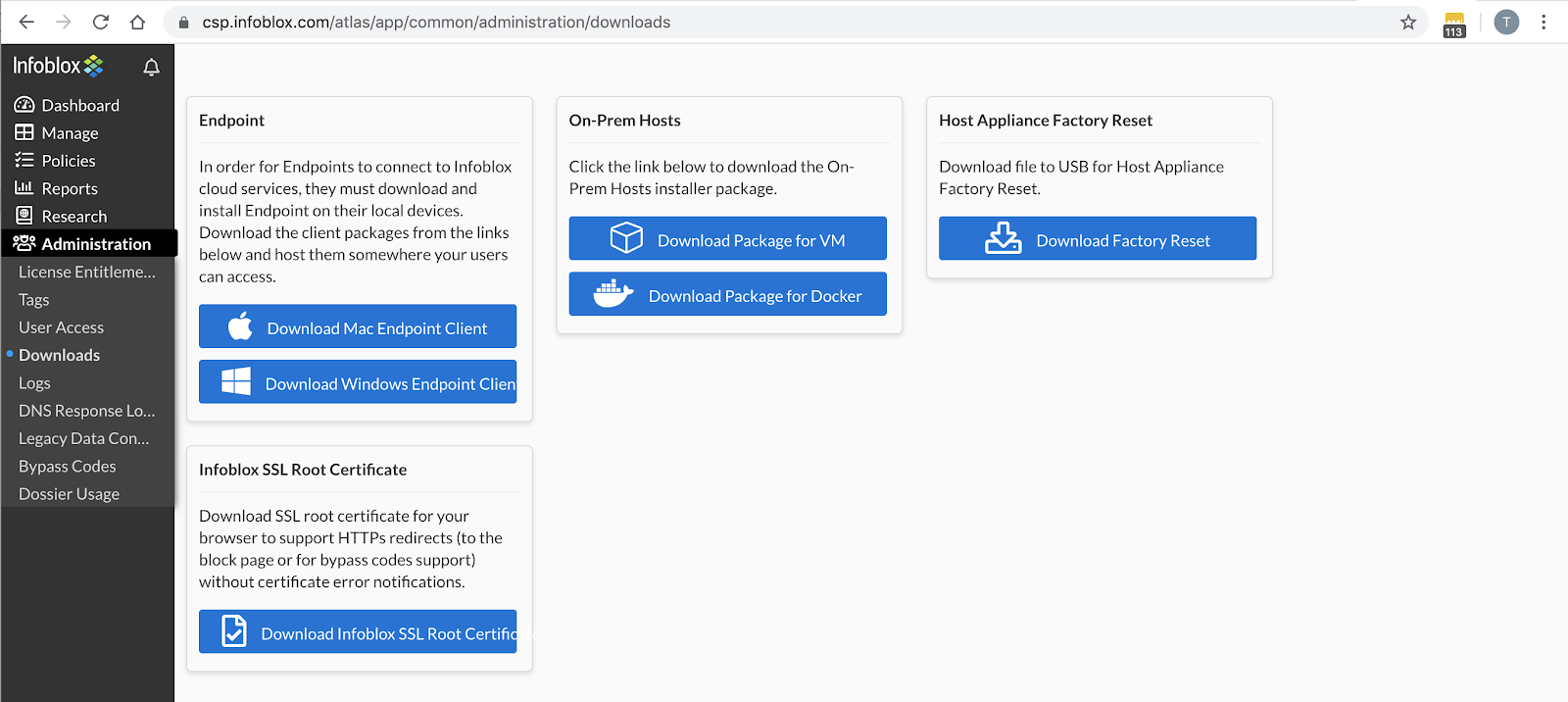The image size is (1568, 702).
Task: Download Windows Endpoint Client
Action: tap(358, 382)
